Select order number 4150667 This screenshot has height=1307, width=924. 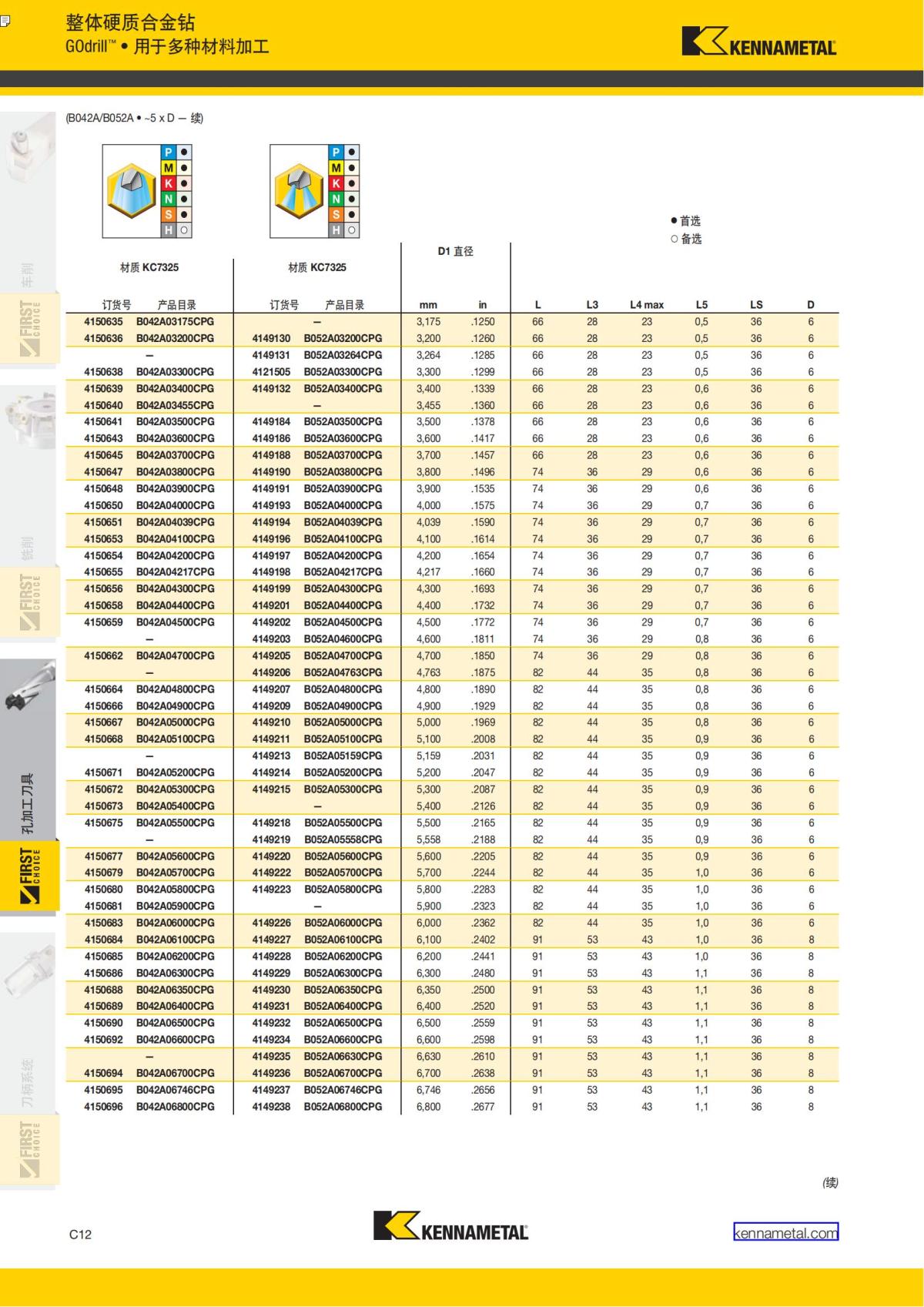click(x=103, y=722)
